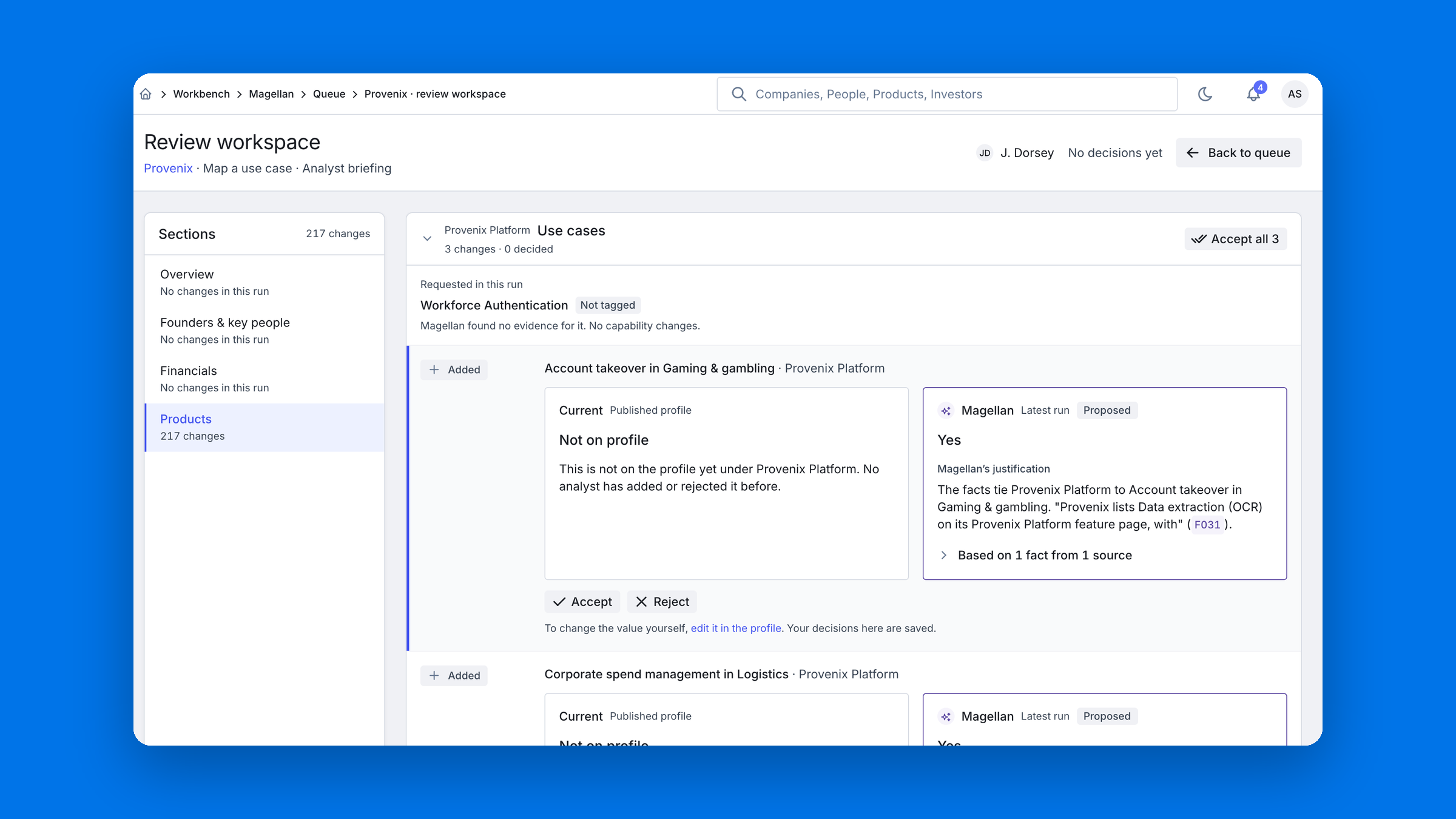
Task: Click 'edit it in the profile' link
Action: click(x=736, y=629)
